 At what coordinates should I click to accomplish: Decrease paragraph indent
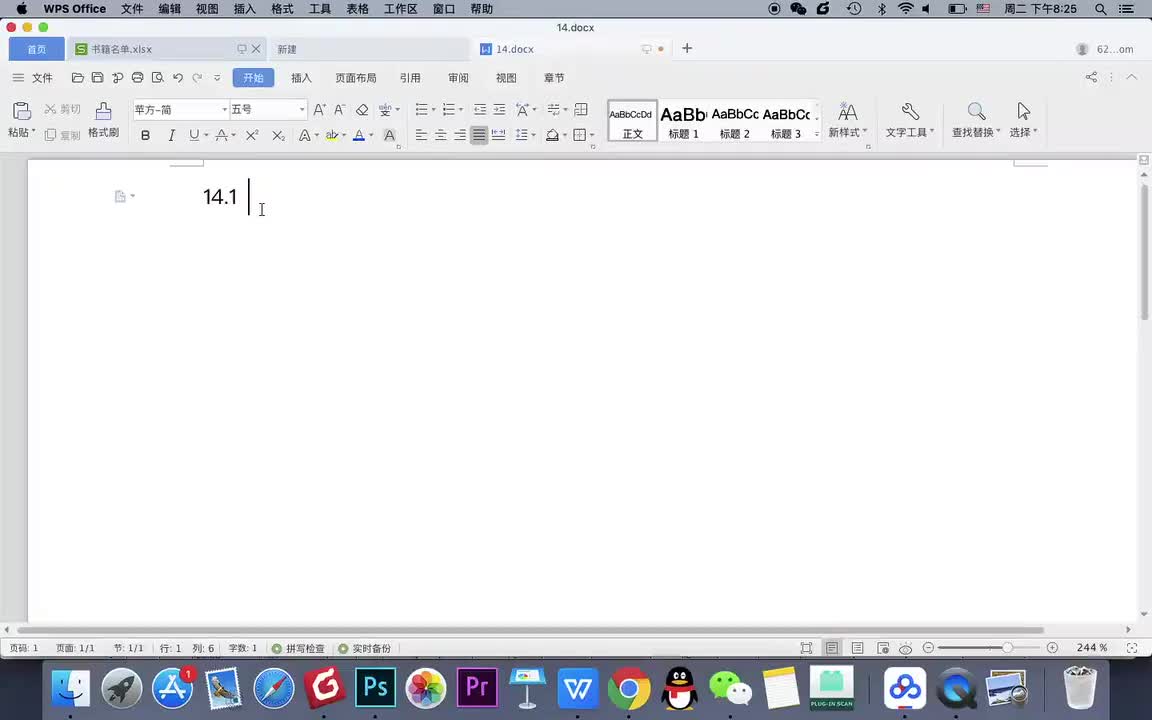480,109
